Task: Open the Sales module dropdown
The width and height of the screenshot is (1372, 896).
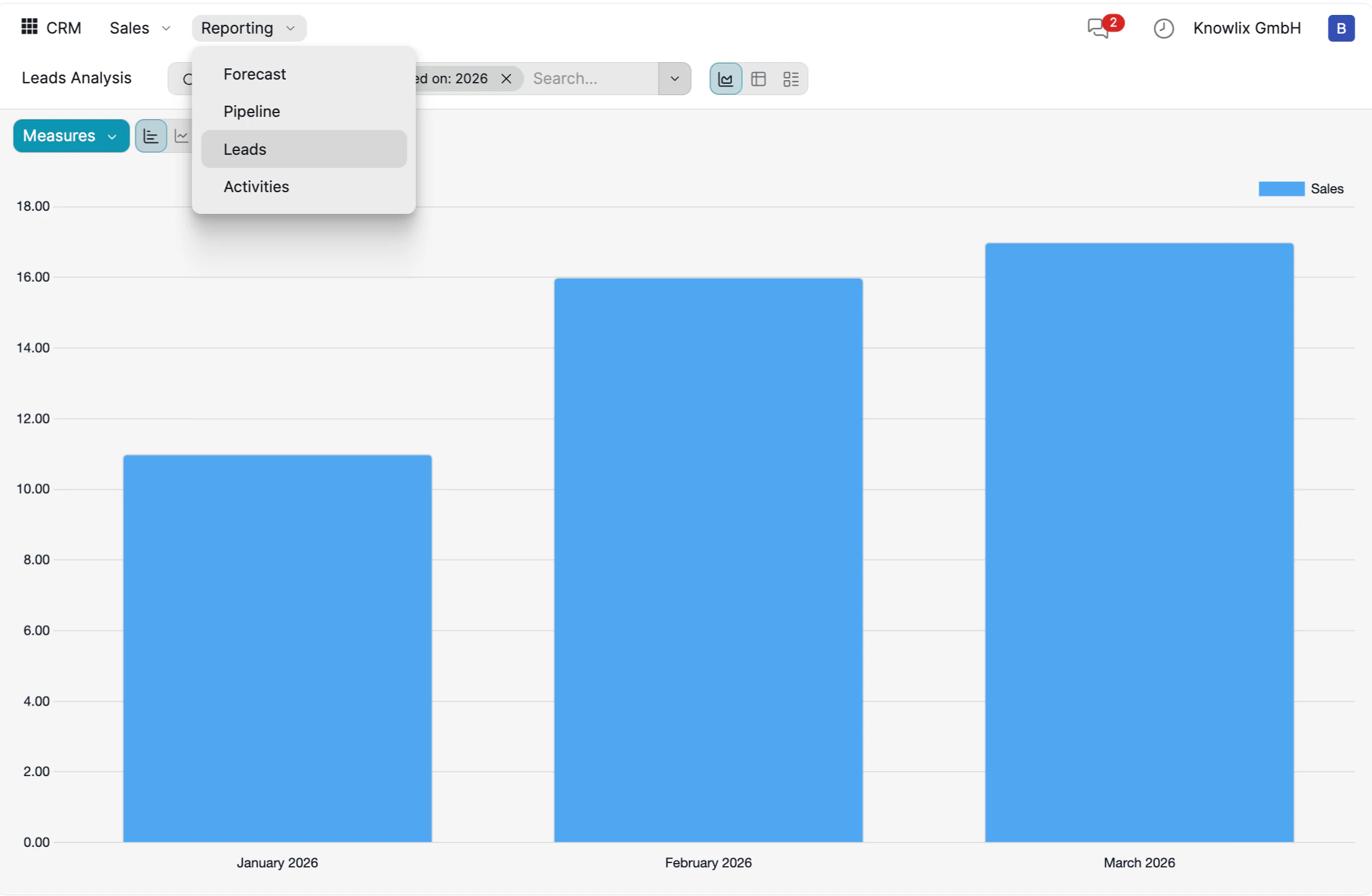Action: pos(138,28)
